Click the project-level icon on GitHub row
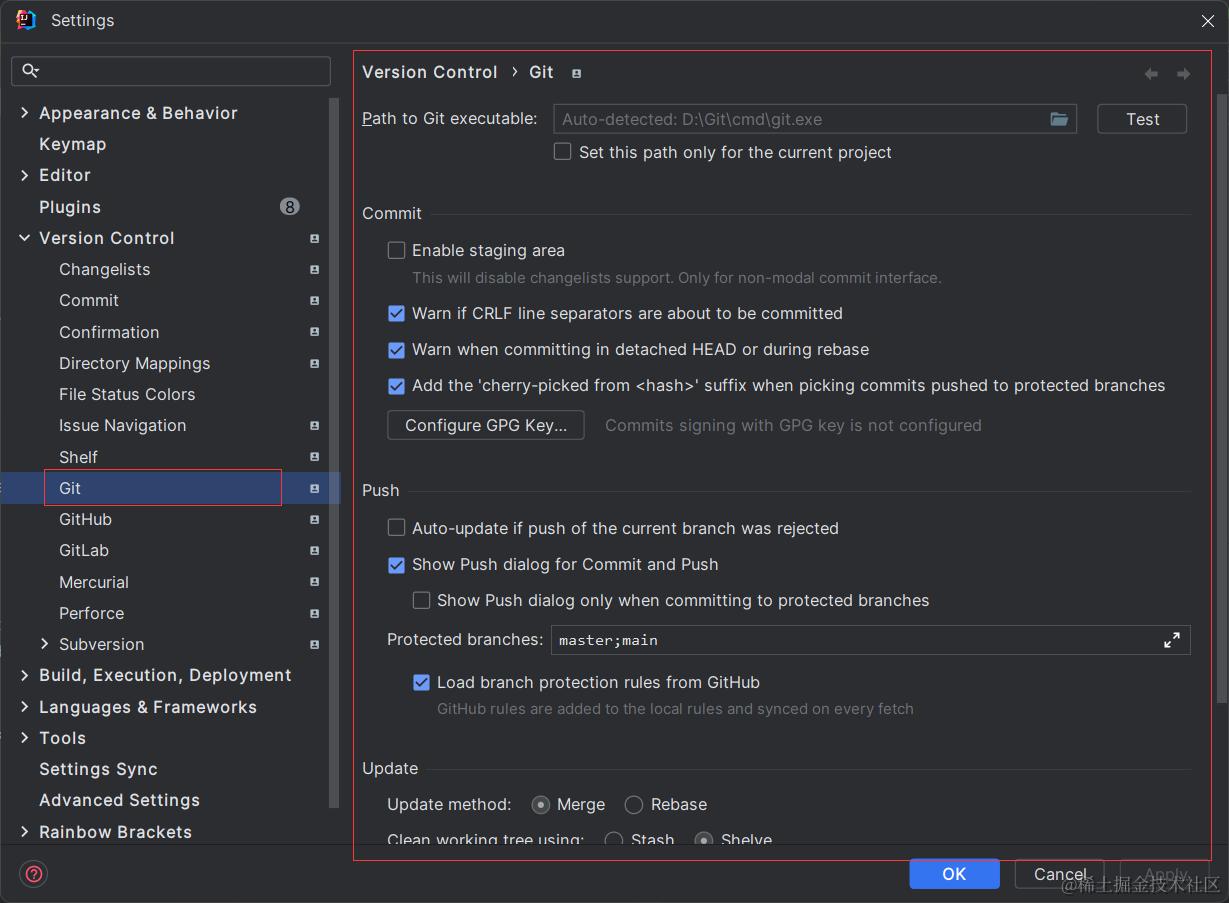This screenshot has width=1229, height=903. coord(314,519)
